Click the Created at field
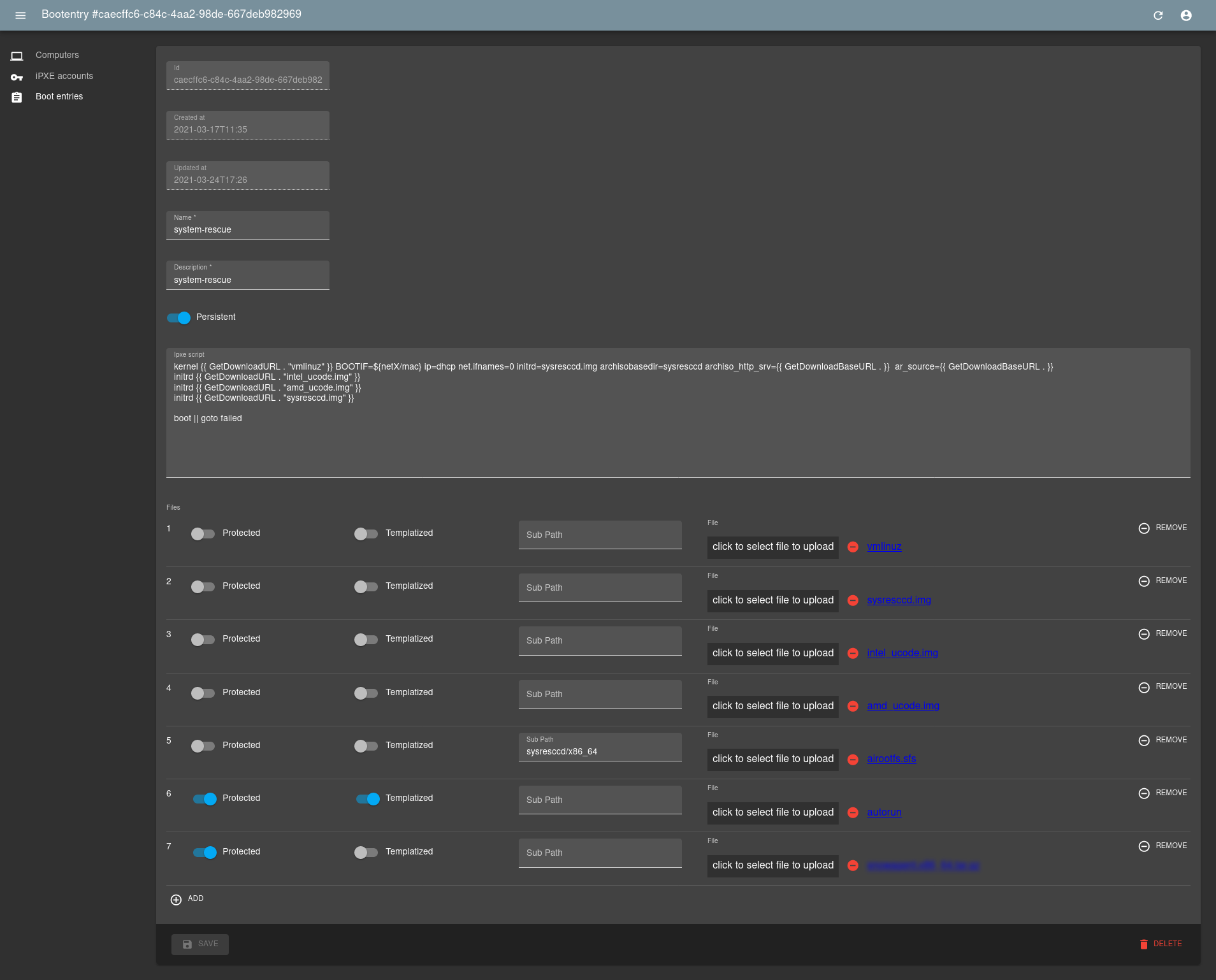 (248, 126)
